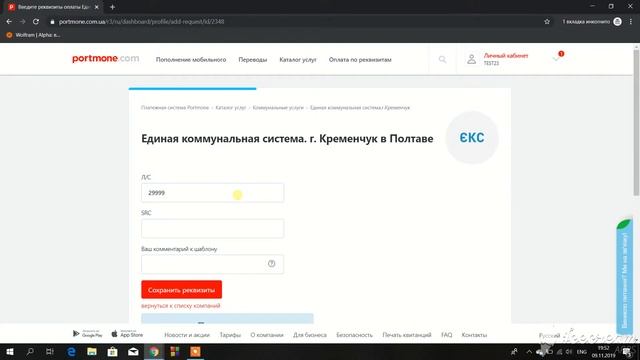Open the Каталог услуг menu item

click(x=298, y=60)
